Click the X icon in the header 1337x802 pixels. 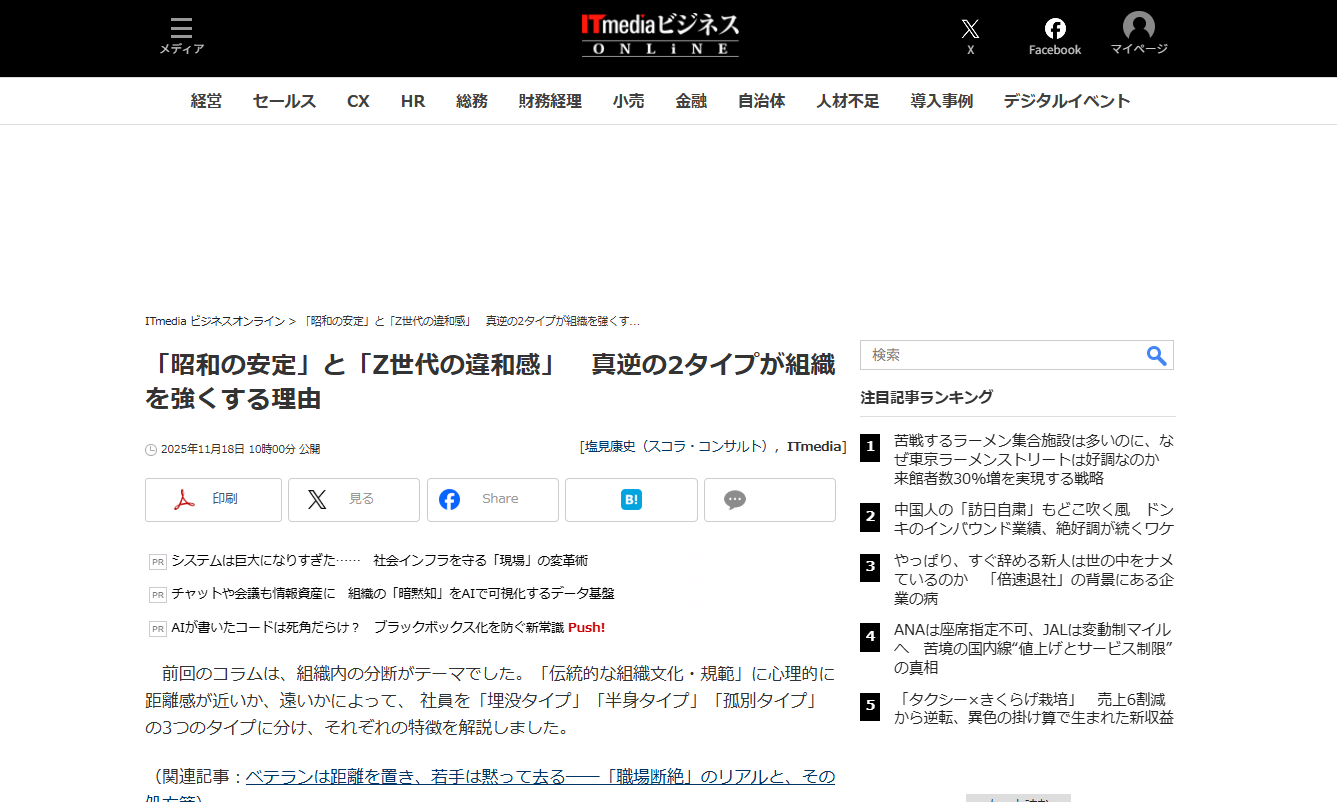click(x=969, y=30)
